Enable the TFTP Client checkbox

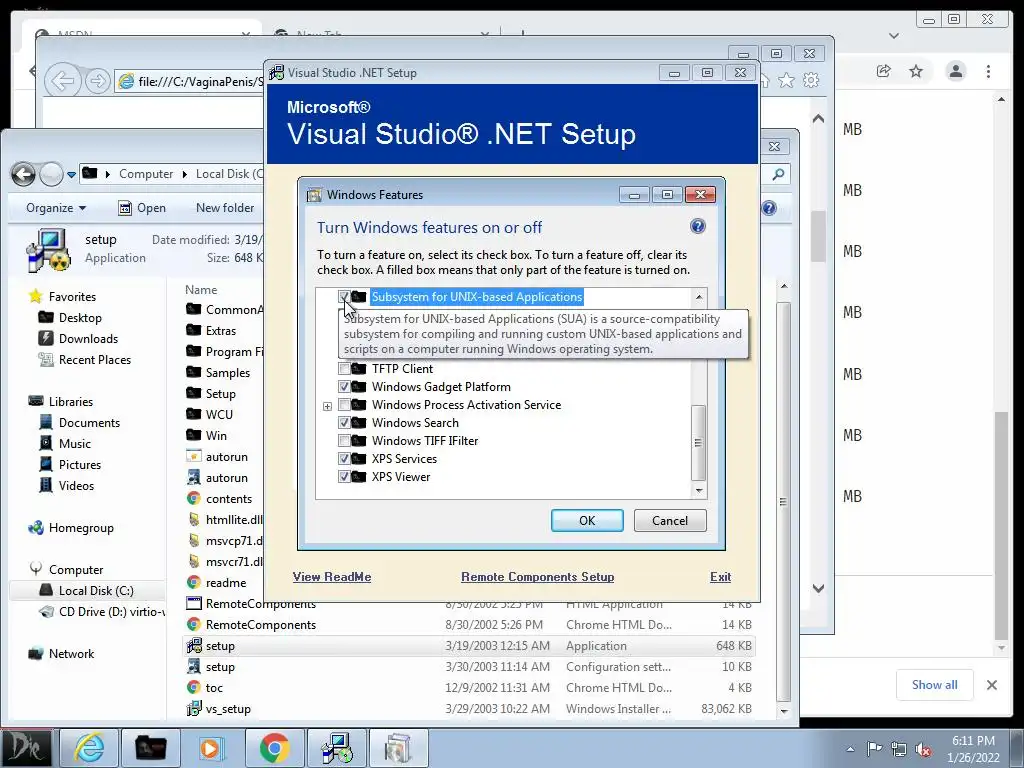point(344,369)
